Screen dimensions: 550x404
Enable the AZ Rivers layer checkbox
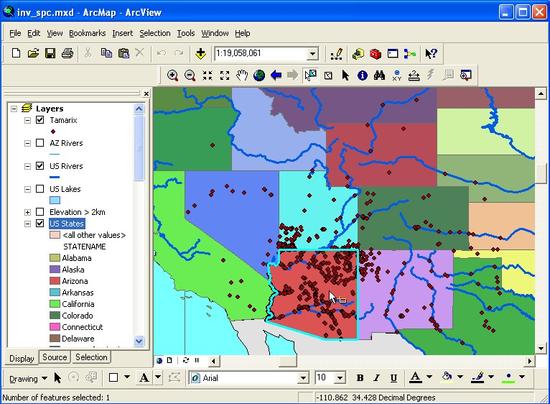[40, 143]
